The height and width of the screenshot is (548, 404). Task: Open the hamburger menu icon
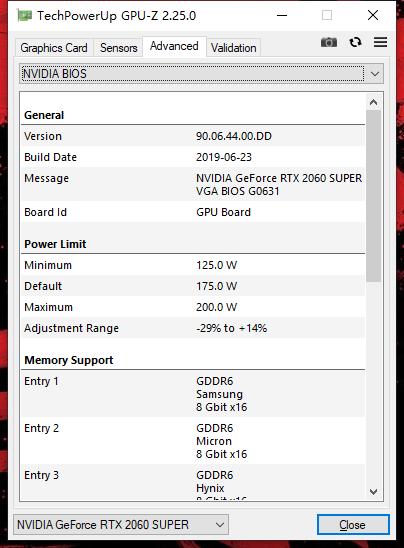point(380,42)
